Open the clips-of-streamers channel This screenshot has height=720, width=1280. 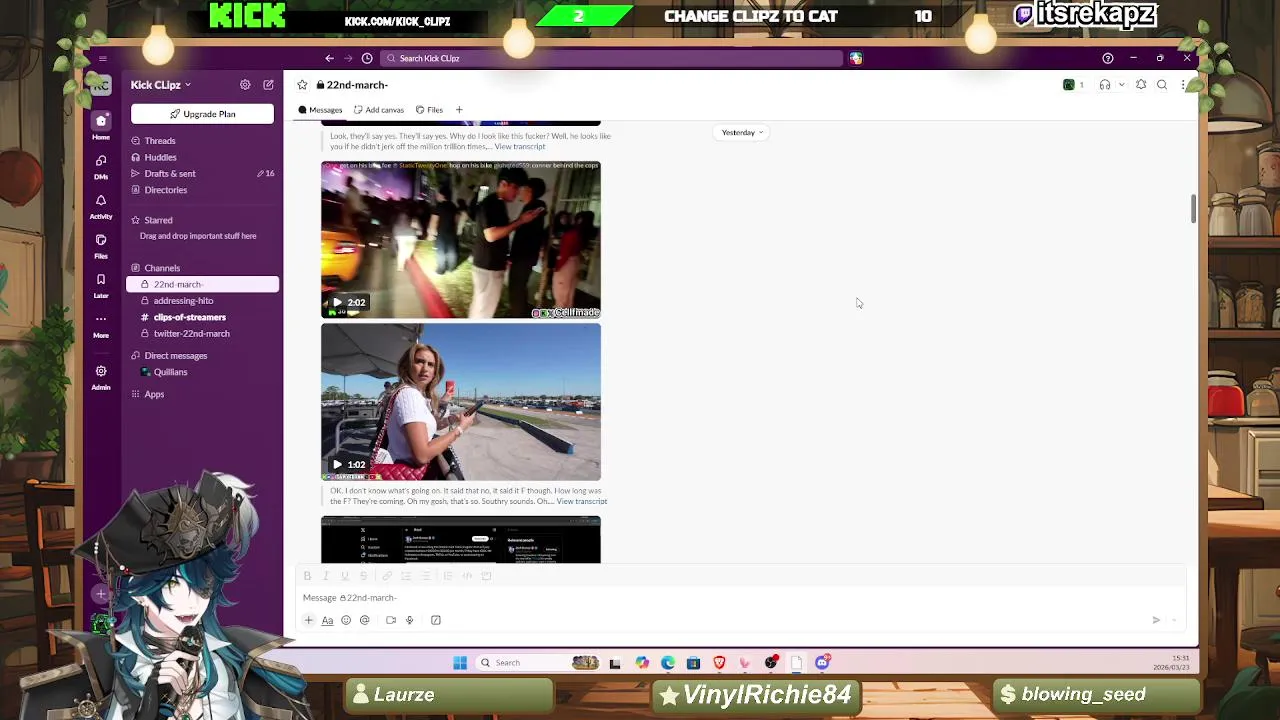pyautogui.click(x=203, y=317)
